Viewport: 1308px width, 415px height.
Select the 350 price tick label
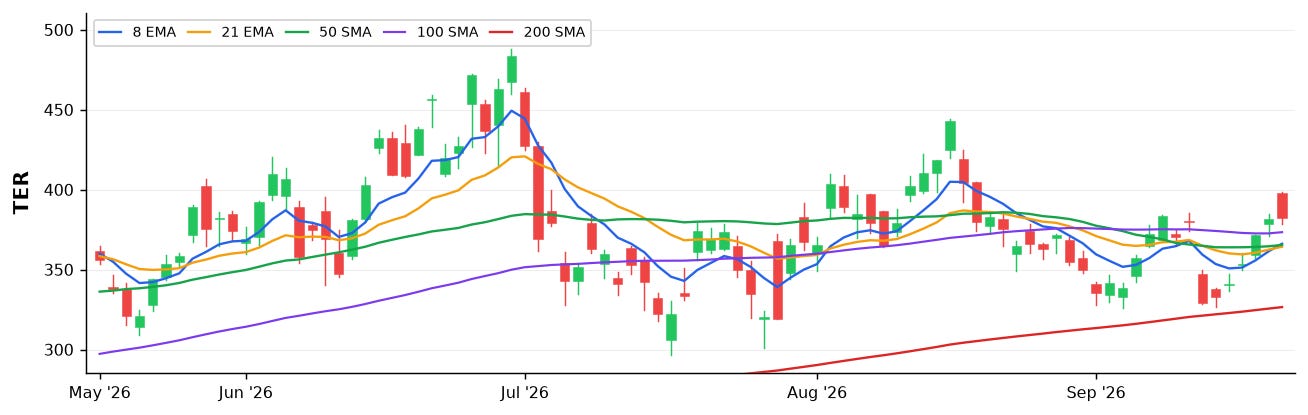(61, 271)
